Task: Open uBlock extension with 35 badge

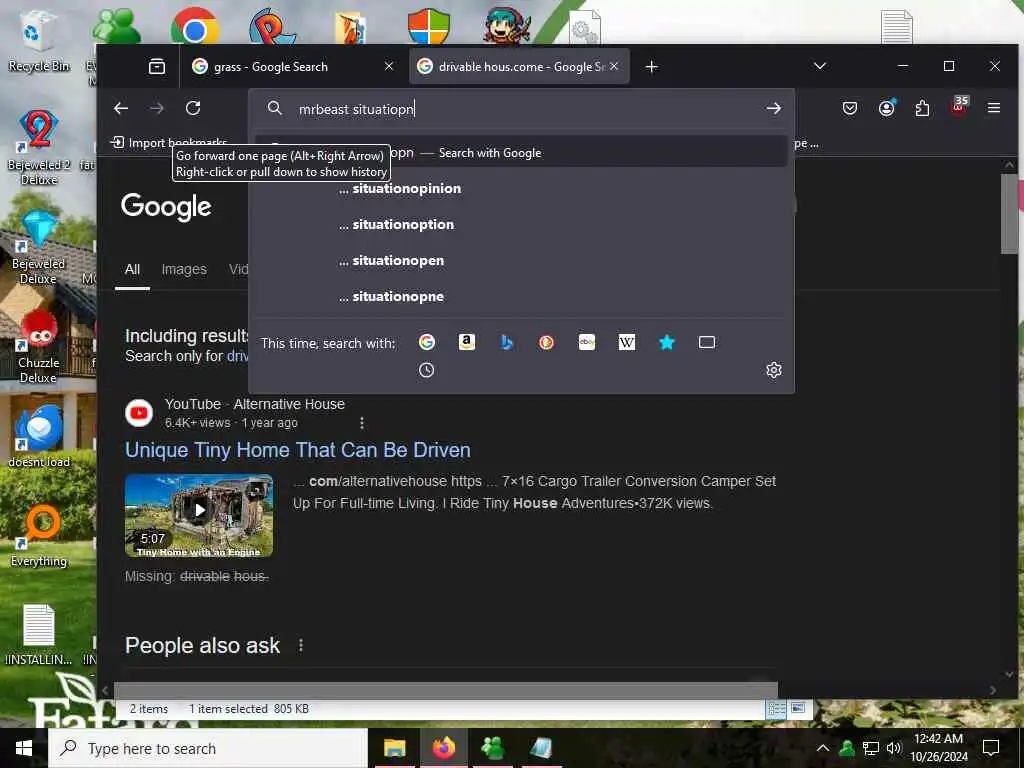Action: tap(959, 107)
